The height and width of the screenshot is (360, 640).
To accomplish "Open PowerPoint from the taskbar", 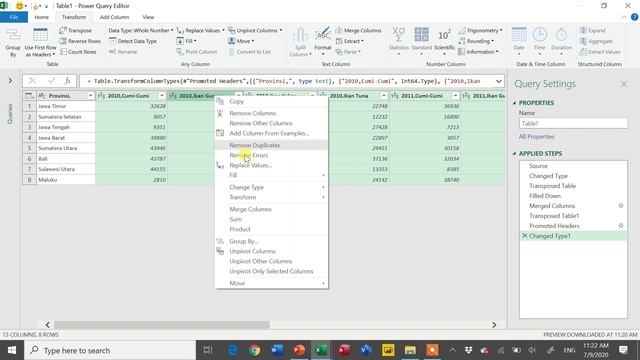I will (299, 350).
